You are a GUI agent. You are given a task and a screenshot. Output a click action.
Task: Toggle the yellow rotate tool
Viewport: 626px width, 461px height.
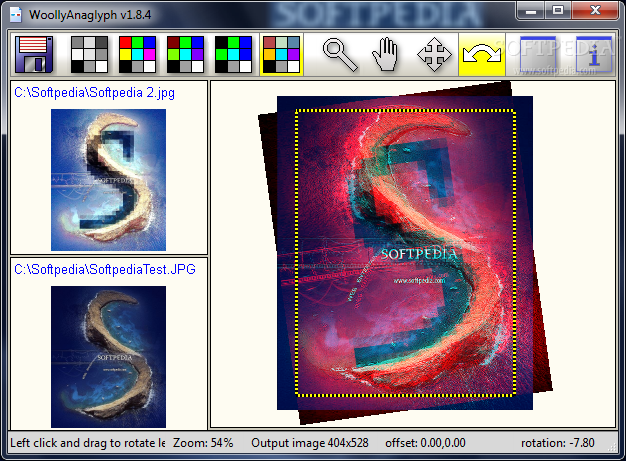482,55
